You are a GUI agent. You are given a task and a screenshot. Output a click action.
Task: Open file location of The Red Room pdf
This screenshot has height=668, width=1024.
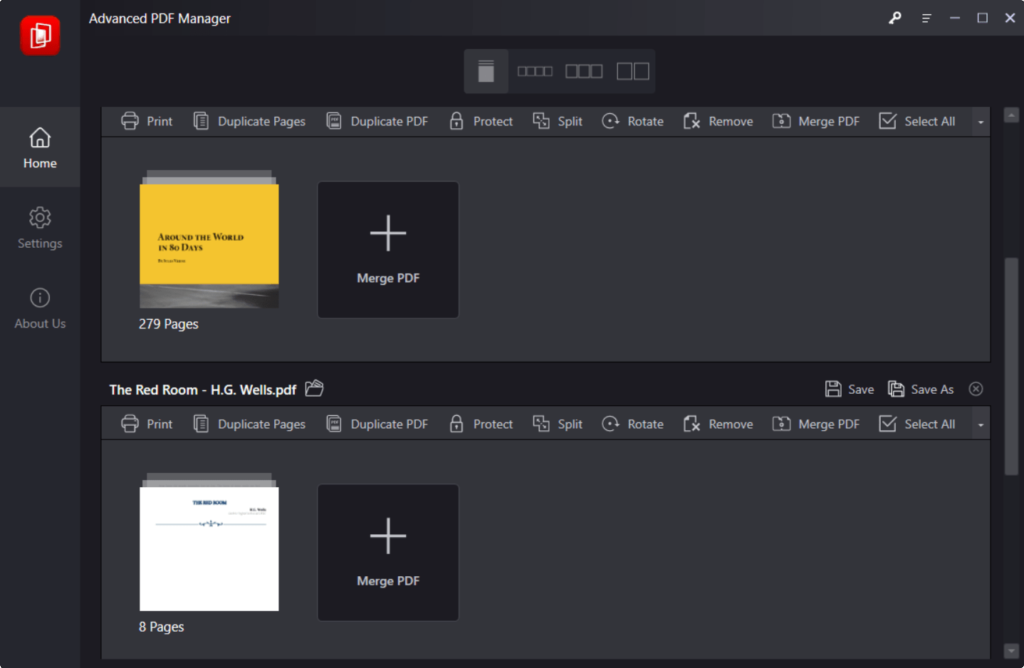pyautogui.click(x=314, y=389)
